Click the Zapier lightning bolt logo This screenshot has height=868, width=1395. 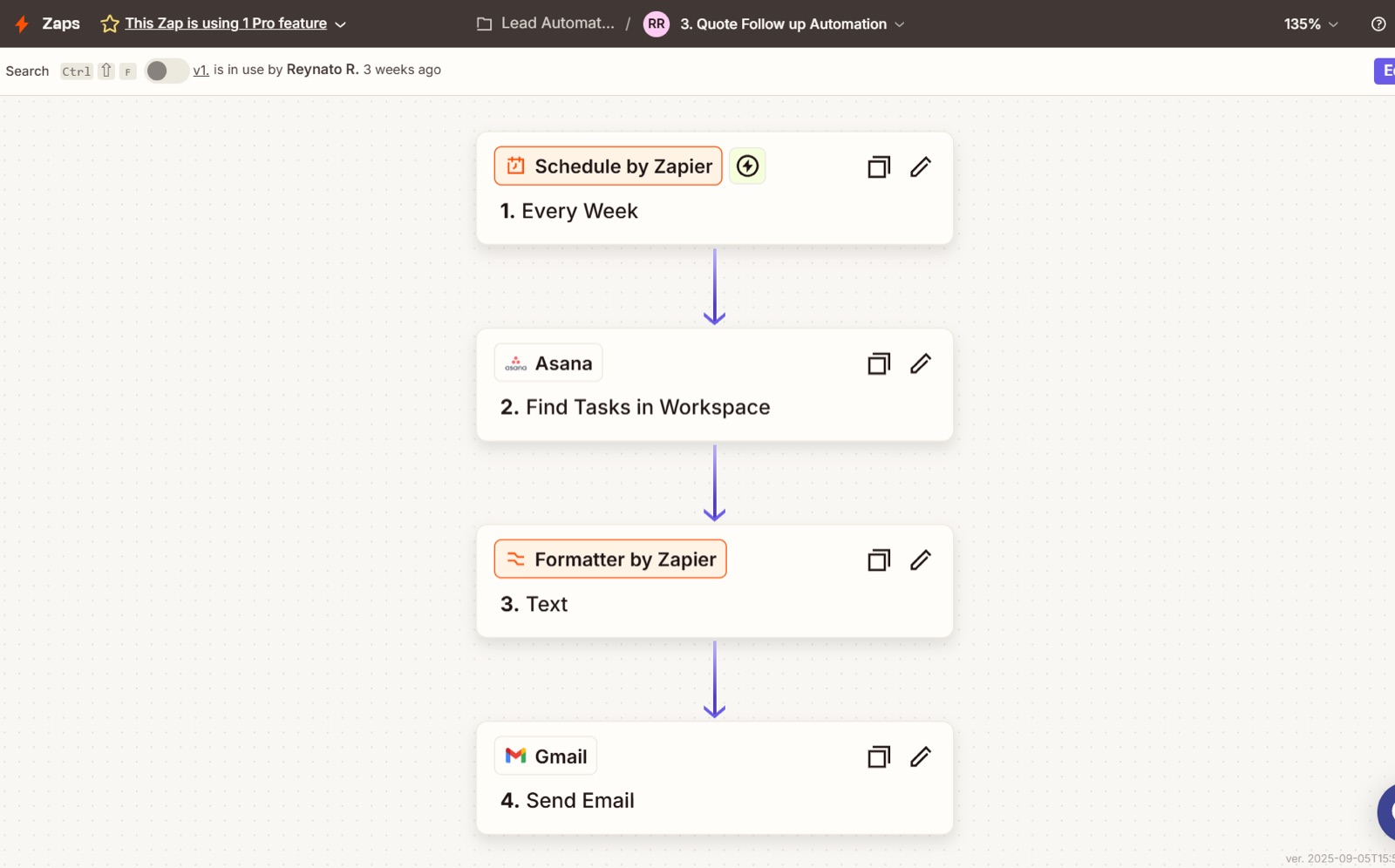[22, 24]
